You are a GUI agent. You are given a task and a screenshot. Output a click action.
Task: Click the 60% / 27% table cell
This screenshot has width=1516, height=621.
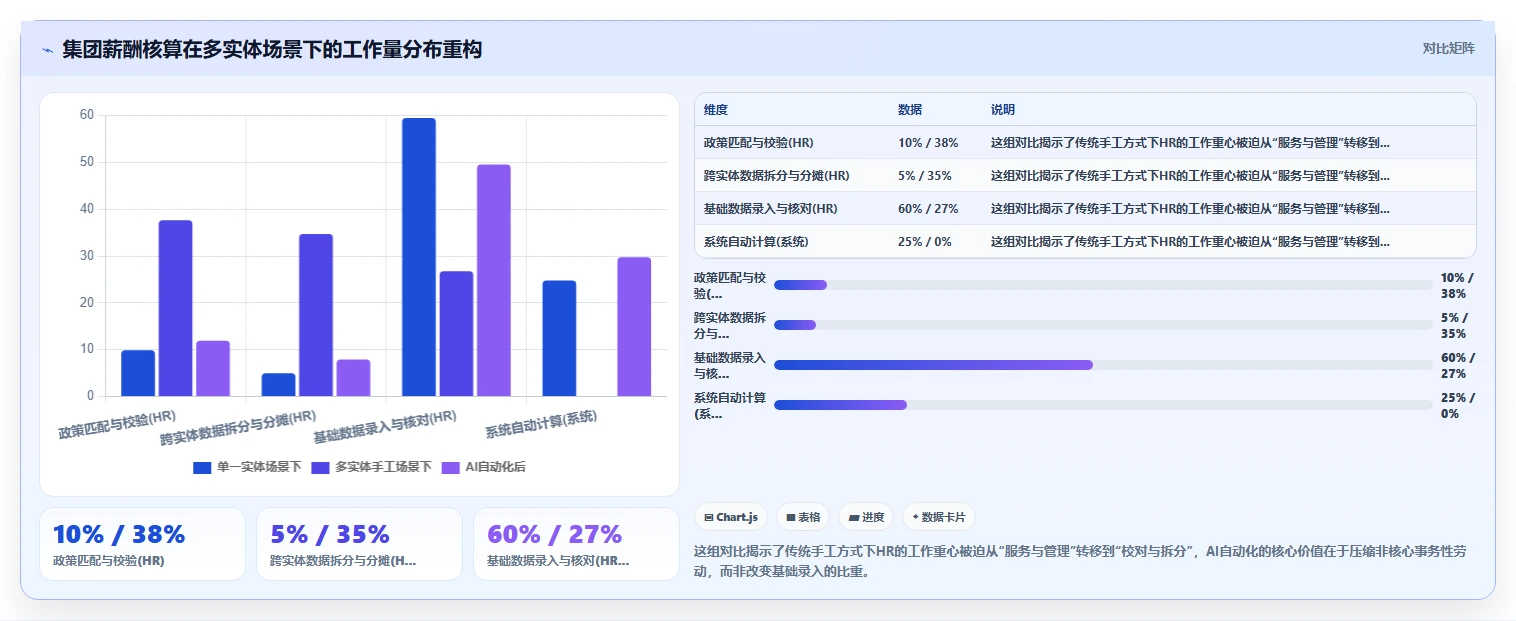click(x=928, y=209)
